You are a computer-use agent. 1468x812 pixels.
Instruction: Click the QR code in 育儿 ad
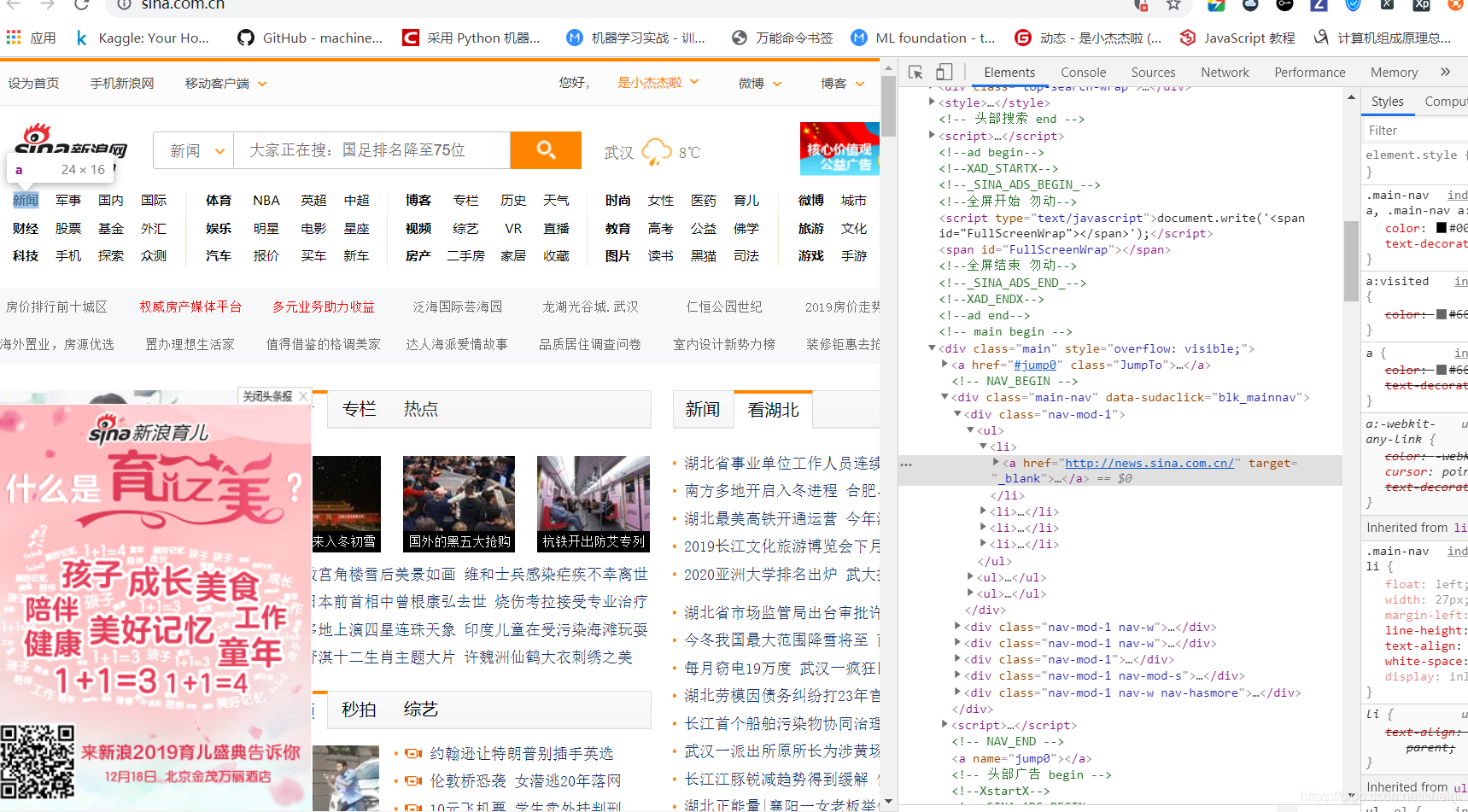[37, 762]
